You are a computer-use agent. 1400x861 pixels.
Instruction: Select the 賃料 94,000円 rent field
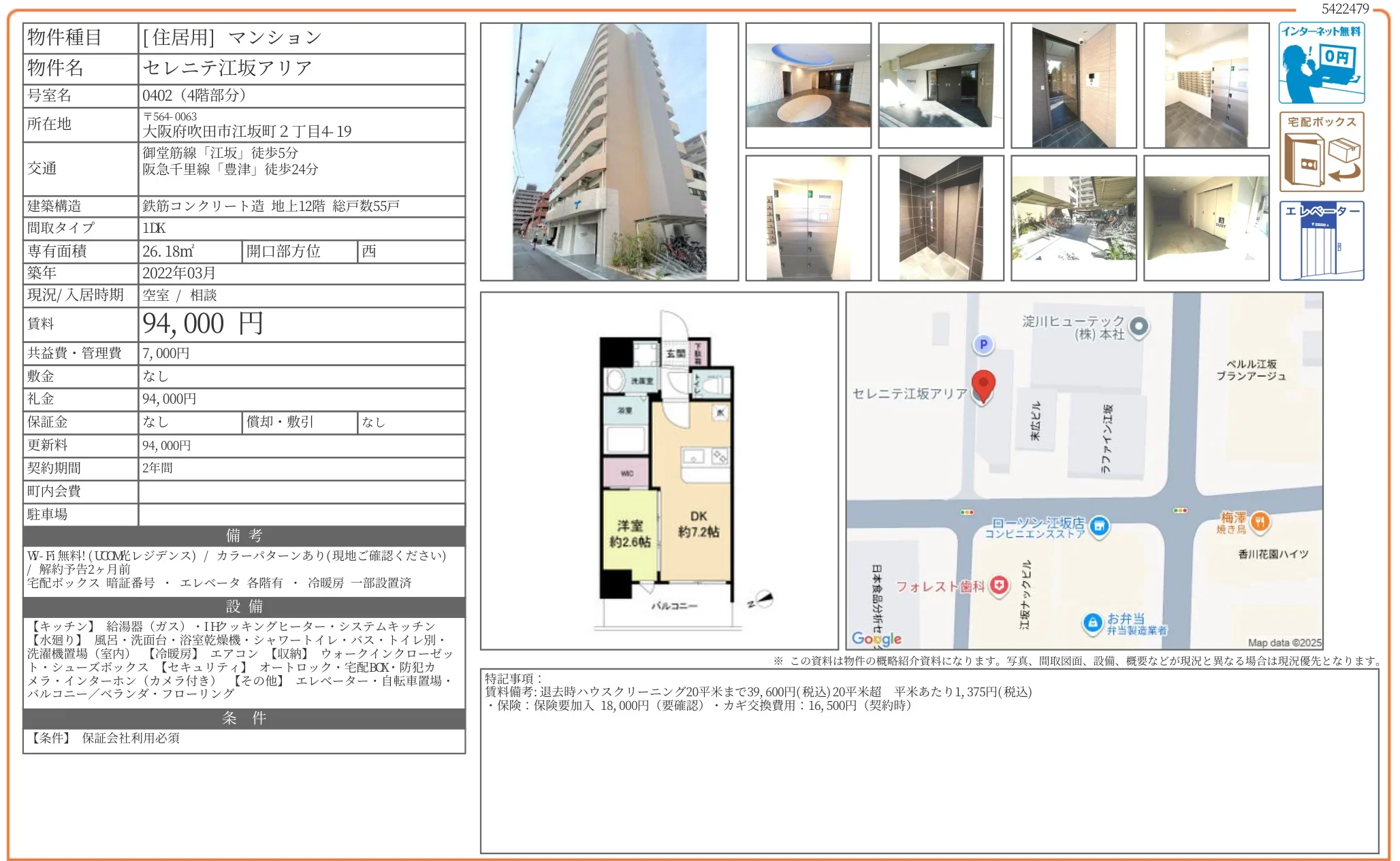pyautogui.click(x=201, y=324)
